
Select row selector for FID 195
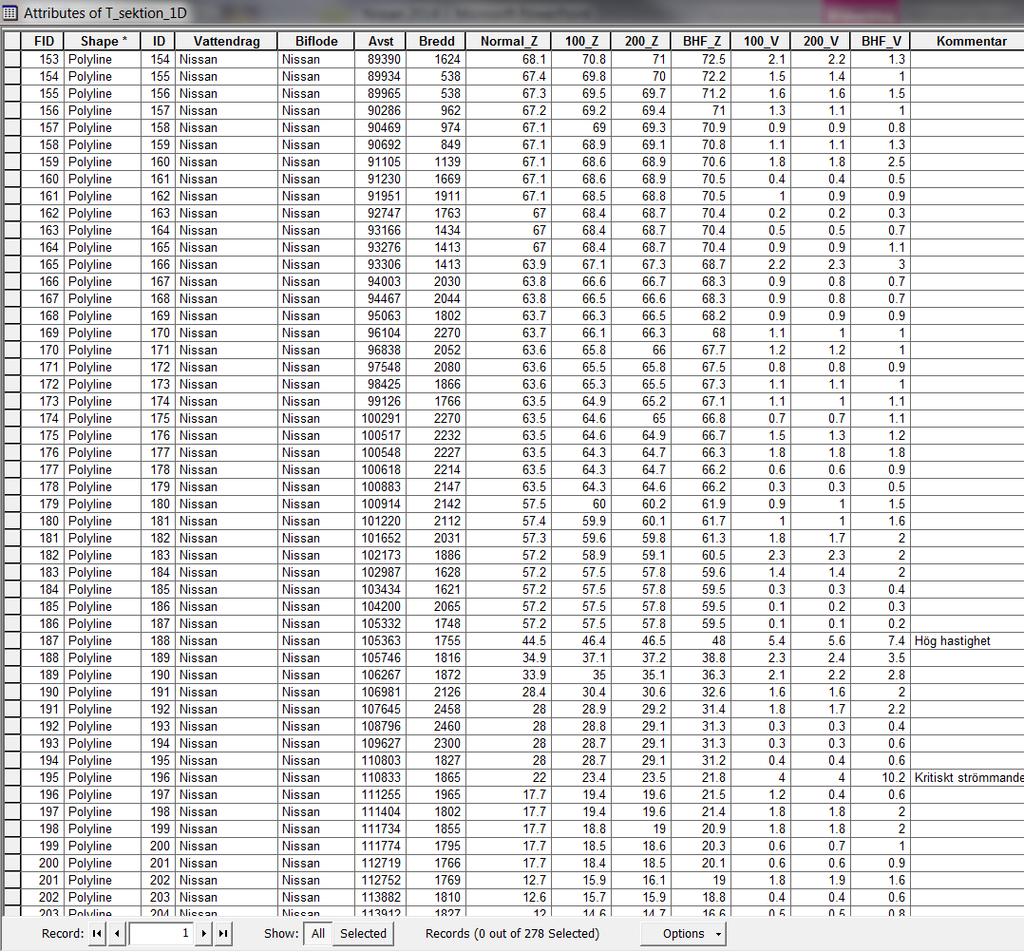point(12,778)
